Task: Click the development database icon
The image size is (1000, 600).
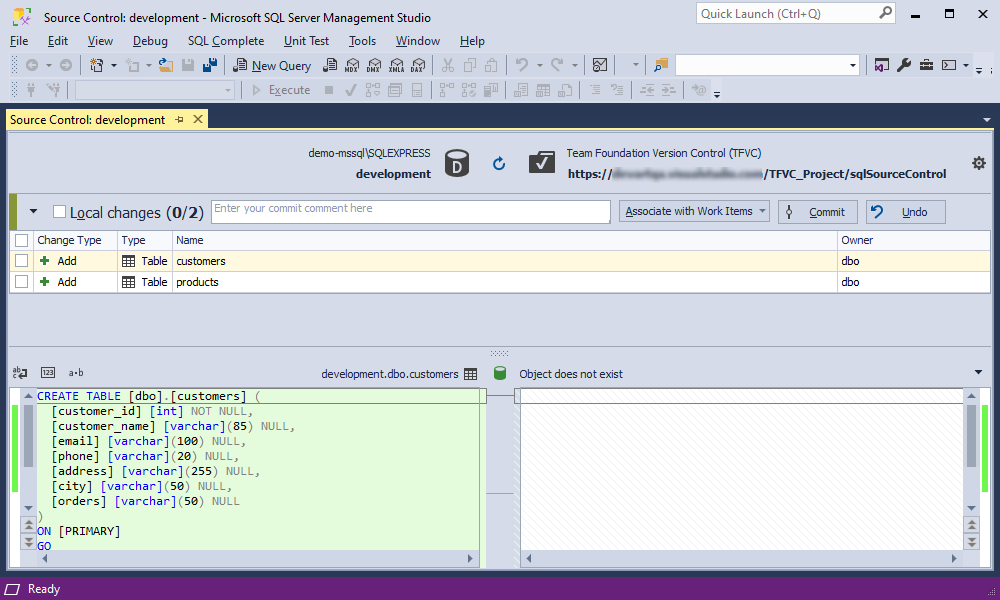Action: [457, 163]
